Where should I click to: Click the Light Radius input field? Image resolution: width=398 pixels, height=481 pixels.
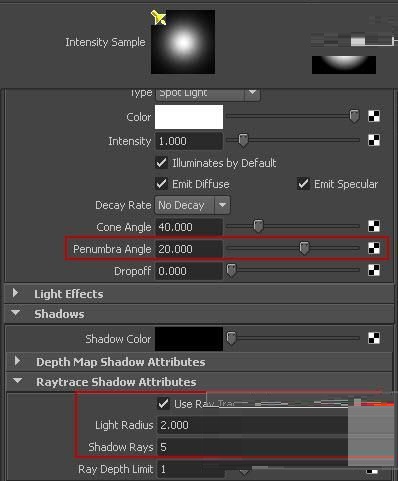point(252,425)
